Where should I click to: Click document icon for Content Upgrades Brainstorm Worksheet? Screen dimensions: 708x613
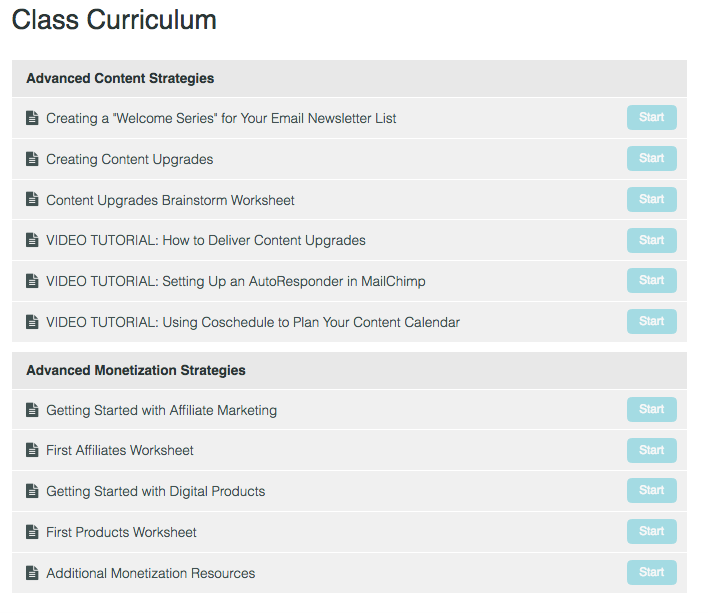32,200
